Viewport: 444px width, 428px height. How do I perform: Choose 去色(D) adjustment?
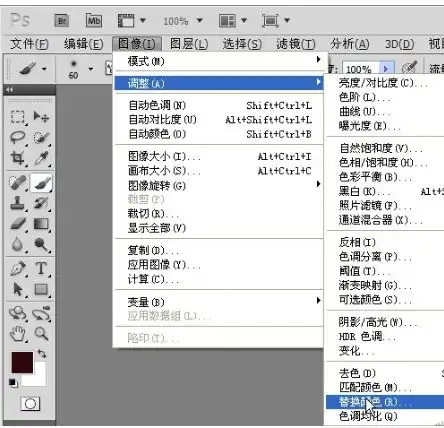(x=385, y=373)
